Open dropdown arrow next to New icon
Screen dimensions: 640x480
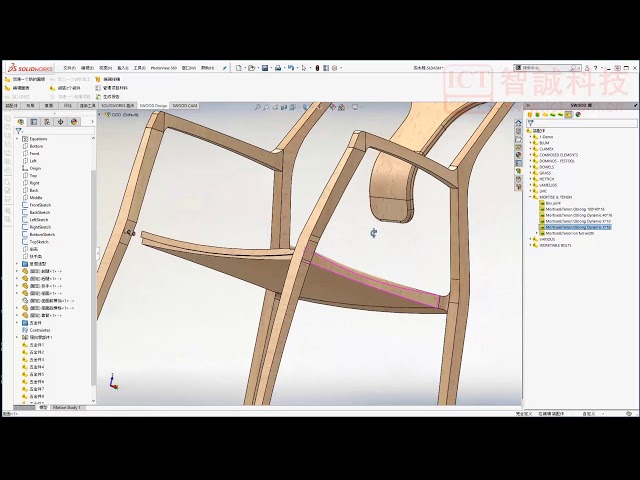pos(245,68)
